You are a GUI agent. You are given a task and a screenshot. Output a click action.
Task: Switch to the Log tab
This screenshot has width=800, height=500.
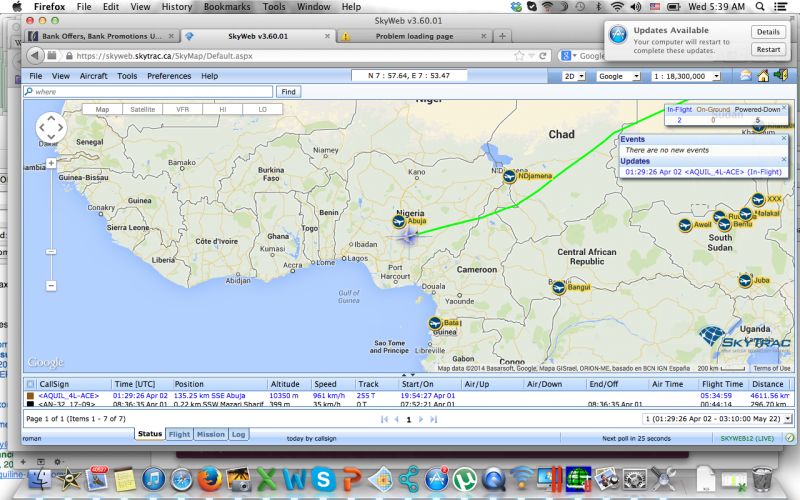[238, 434]
